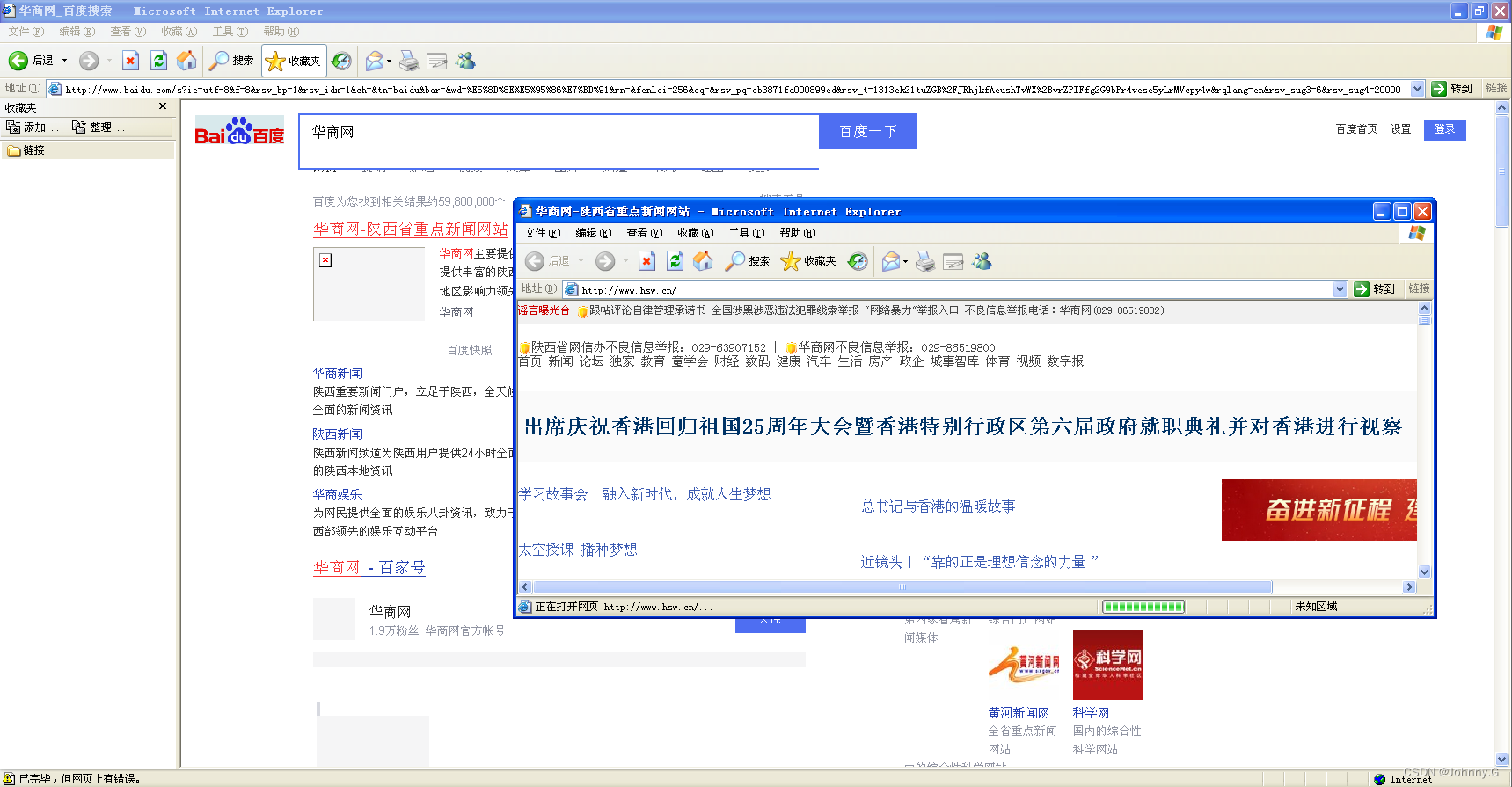Click Favorites star in front 华商网 window

pos(808,261)
